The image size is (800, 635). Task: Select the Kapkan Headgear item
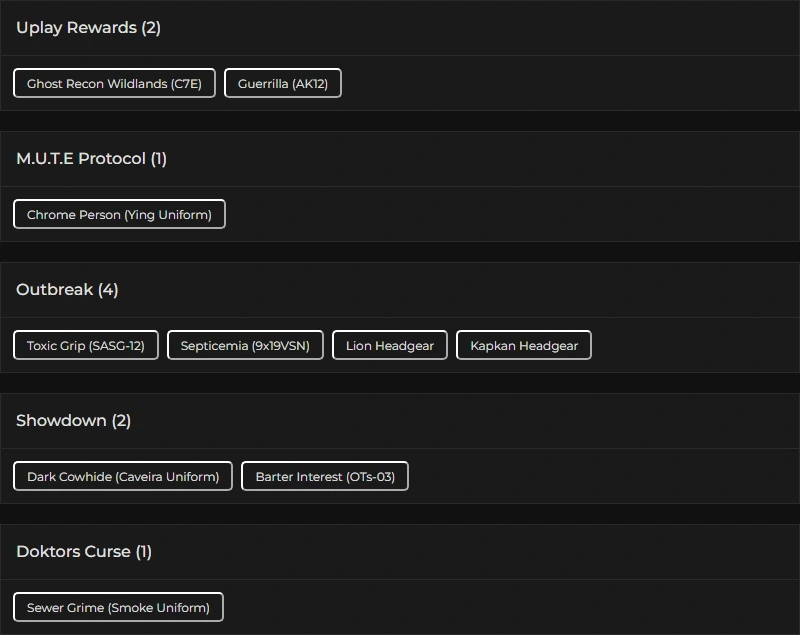(x=524, y=346)
